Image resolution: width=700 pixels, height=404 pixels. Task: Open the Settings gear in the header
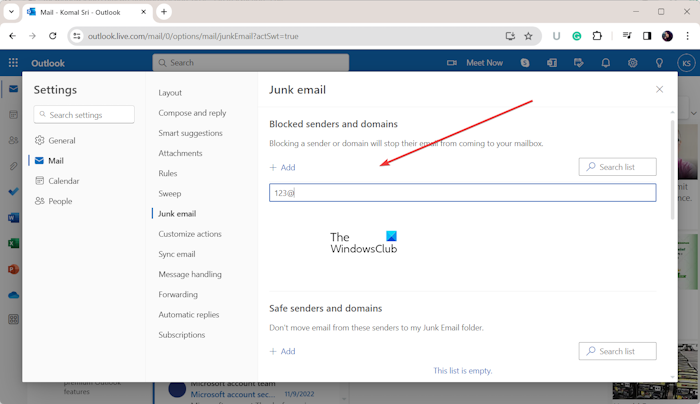pos(633,63)
